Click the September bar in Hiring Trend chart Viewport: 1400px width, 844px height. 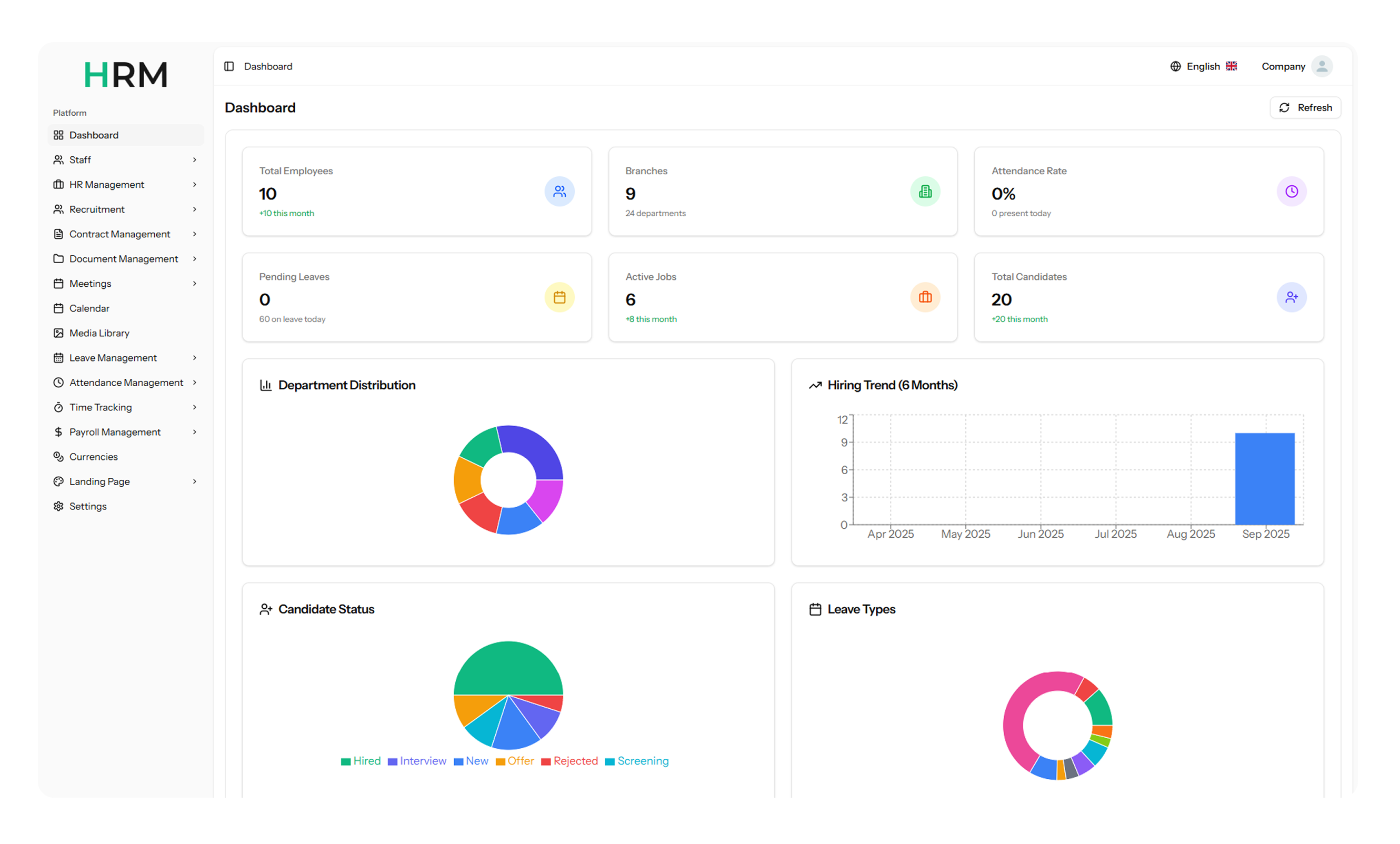point(1265,480)
